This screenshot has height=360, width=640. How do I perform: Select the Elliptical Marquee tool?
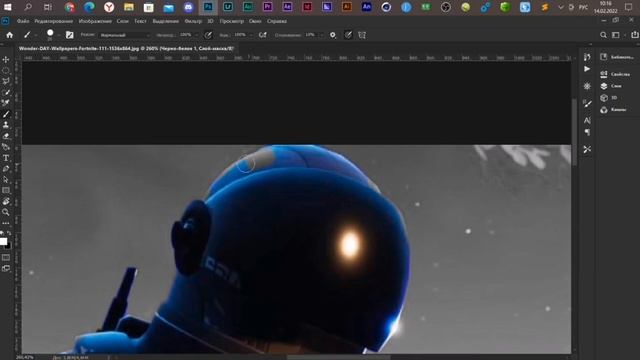6,71
